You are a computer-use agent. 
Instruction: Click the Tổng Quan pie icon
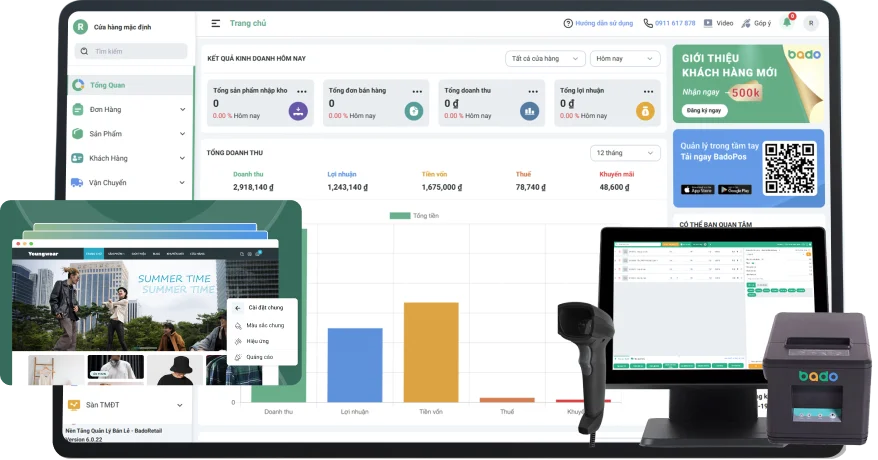78,85
